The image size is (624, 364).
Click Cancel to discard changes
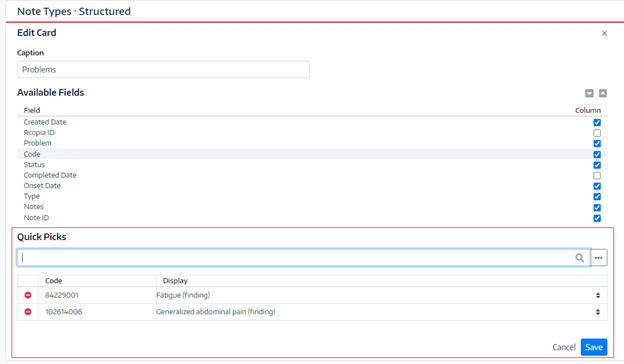tap(564, 347)
